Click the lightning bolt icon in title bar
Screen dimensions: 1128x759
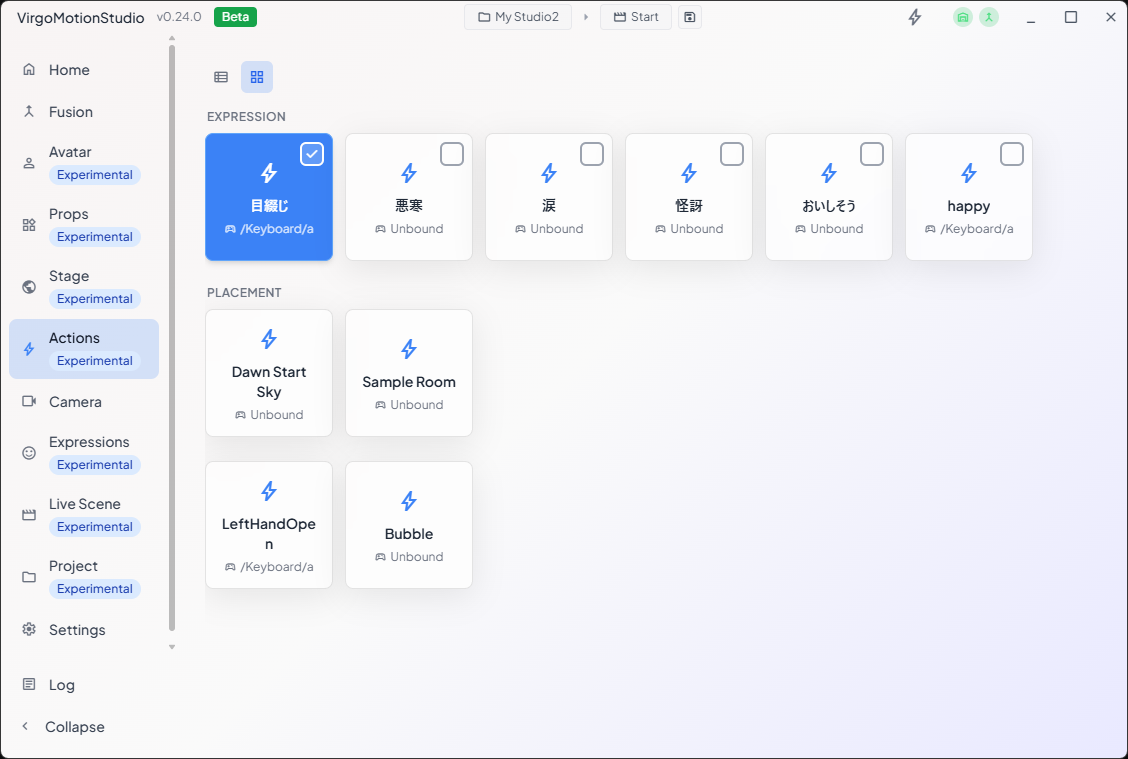[x=914, y=17]
